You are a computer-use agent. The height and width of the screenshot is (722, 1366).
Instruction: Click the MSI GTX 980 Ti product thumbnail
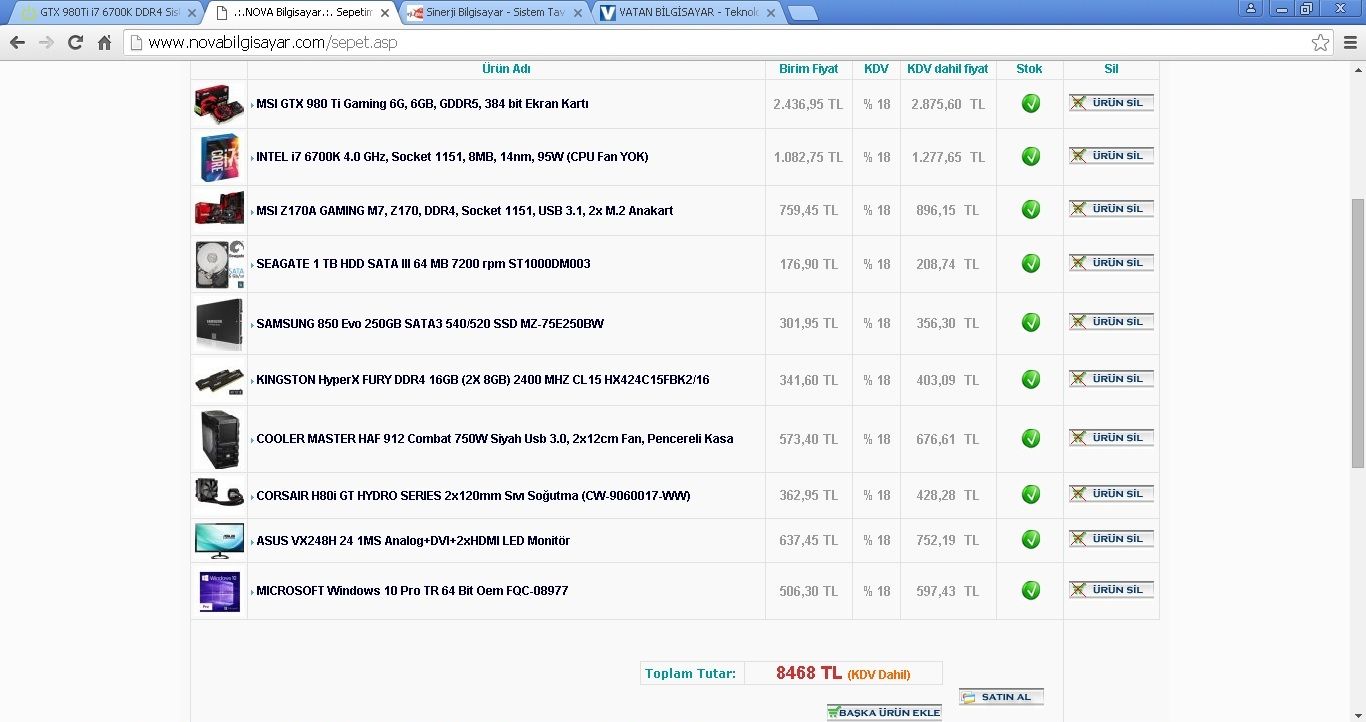tap(219, 104)
